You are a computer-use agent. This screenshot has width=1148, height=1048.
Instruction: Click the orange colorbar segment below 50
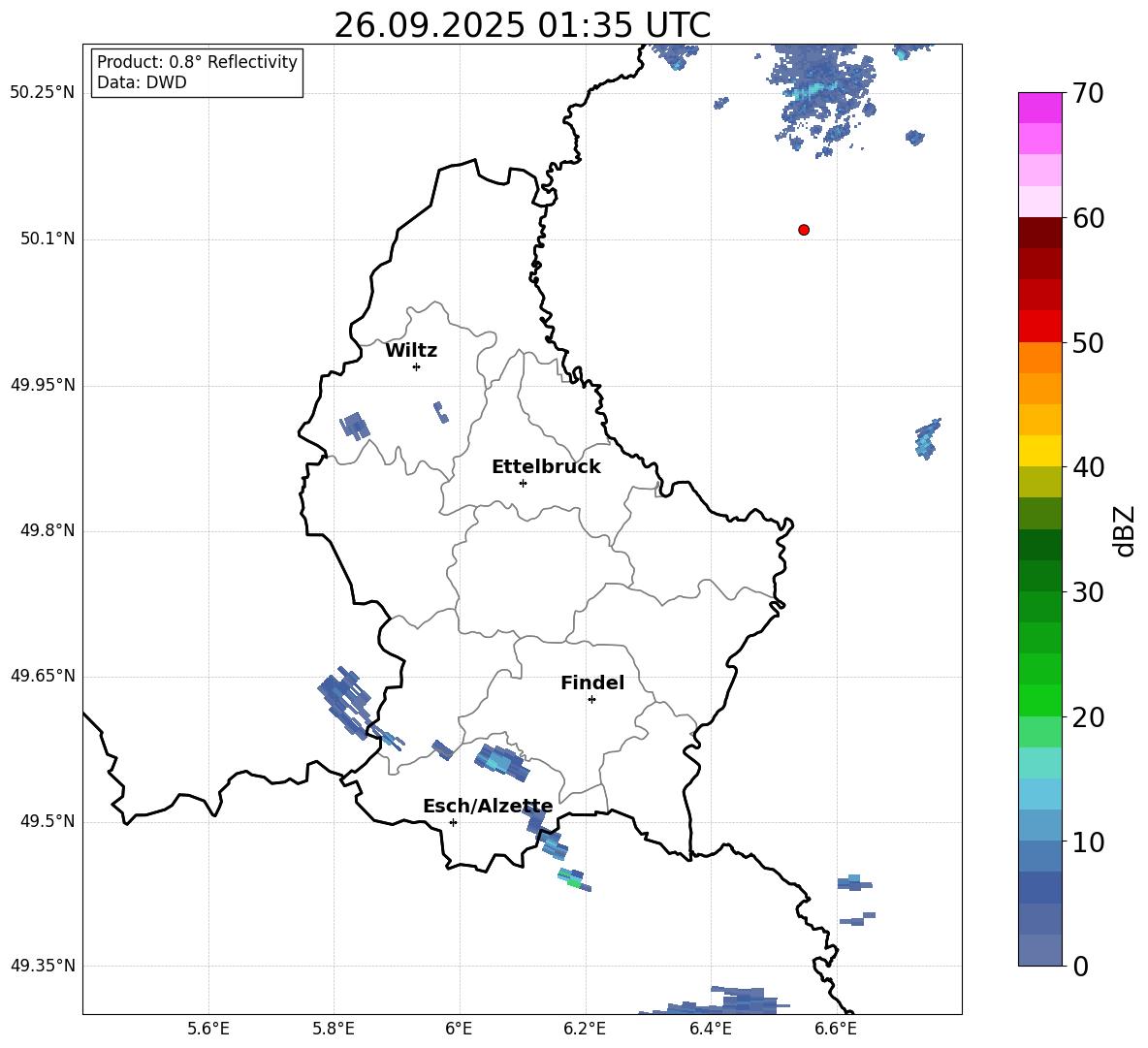(x=1039, y=358)
